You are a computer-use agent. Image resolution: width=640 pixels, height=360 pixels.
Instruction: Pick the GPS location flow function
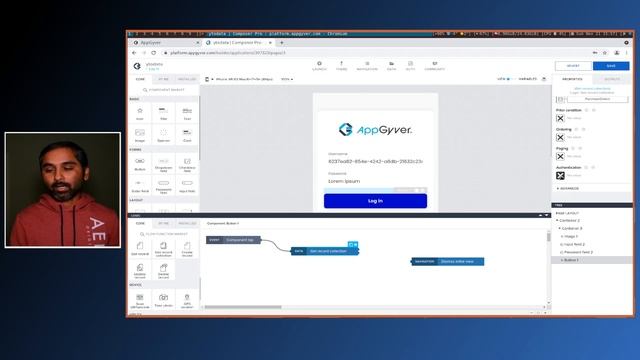tap(187, 300)
